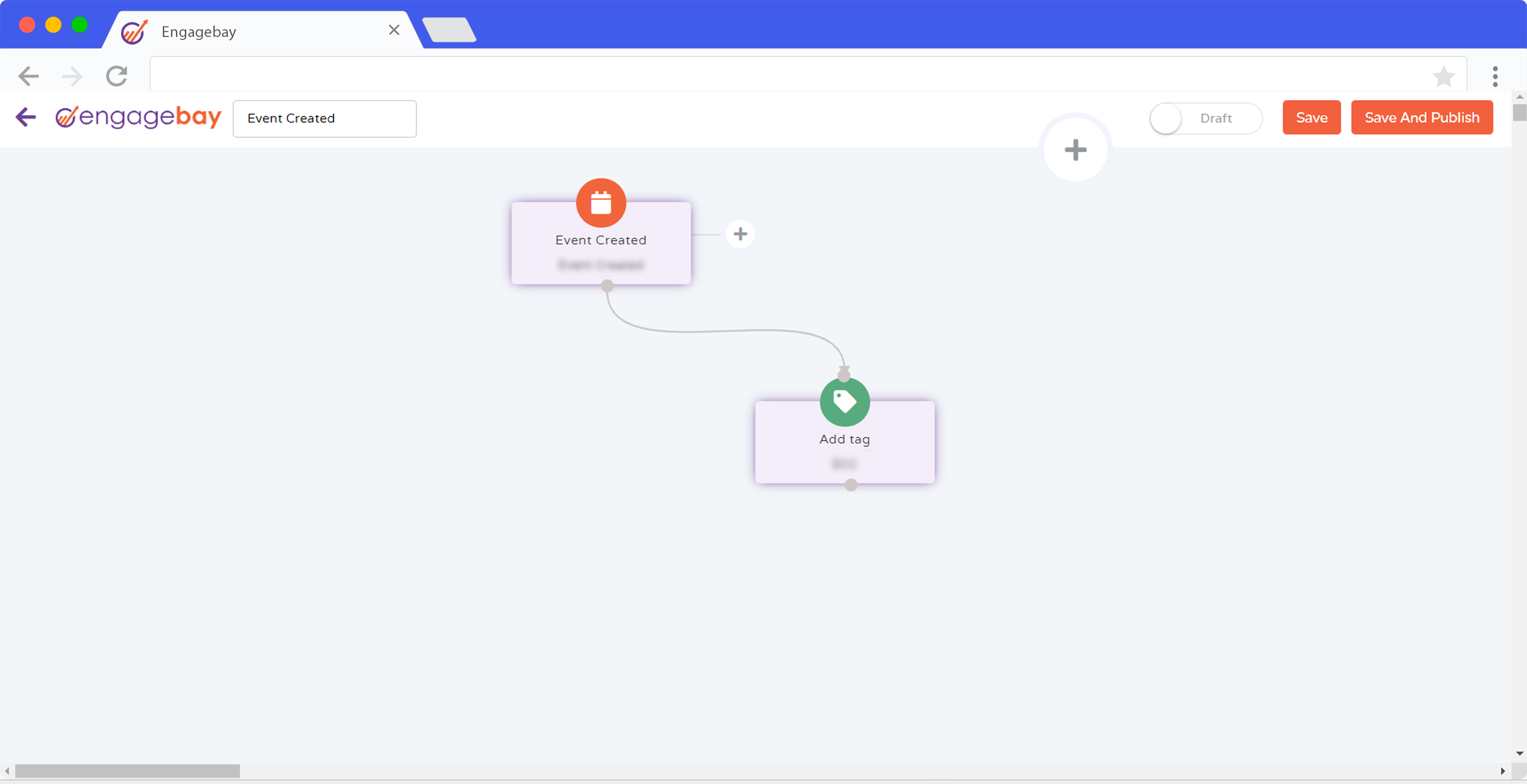
Task: Click the vertical scrollbar down arrow
Action: [x=1519, y=754]
